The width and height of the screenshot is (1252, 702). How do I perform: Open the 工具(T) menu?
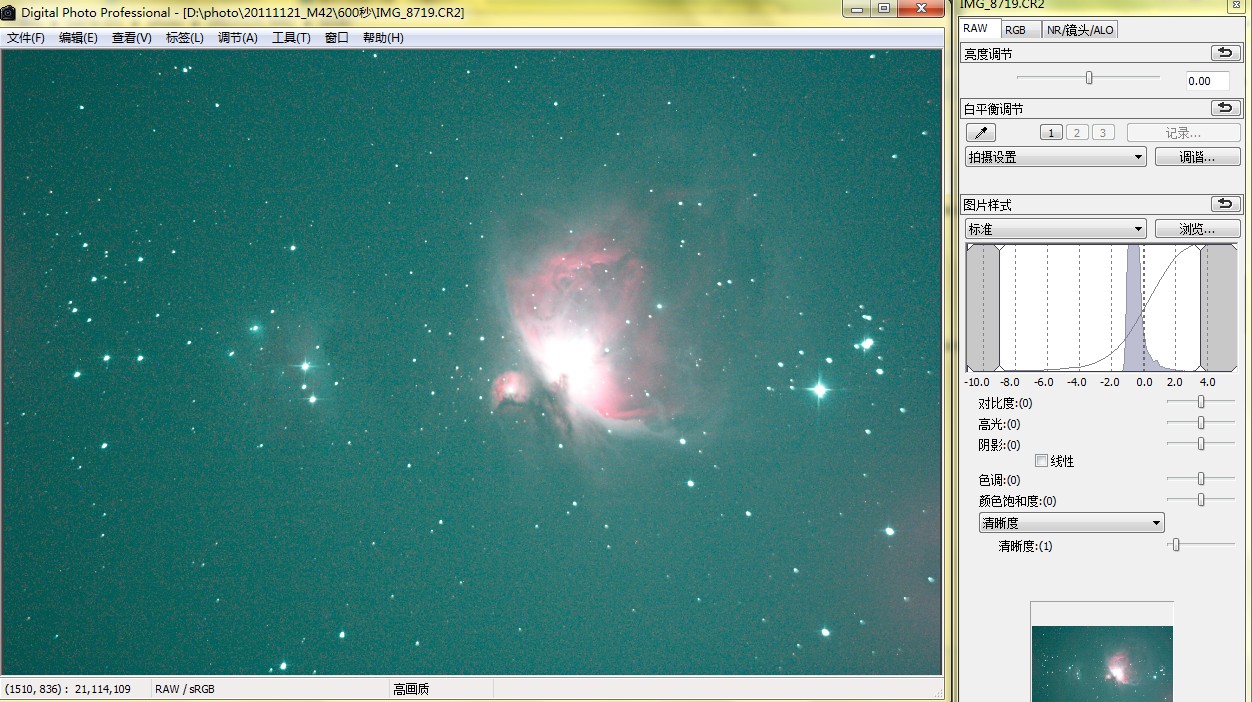[291, 38]
